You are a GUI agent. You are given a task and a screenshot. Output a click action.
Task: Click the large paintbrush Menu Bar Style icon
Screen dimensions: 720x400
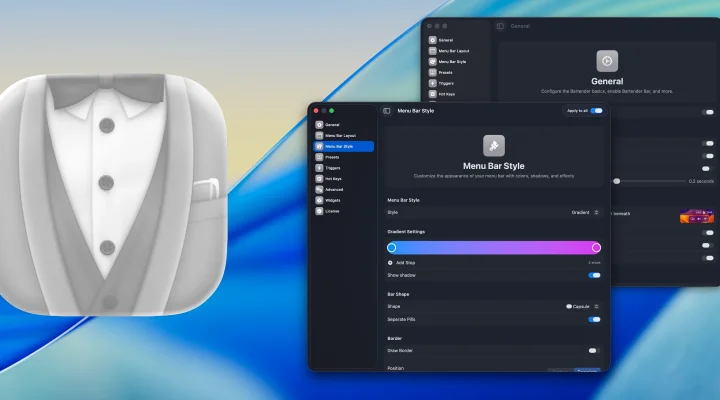coord(494,146)
